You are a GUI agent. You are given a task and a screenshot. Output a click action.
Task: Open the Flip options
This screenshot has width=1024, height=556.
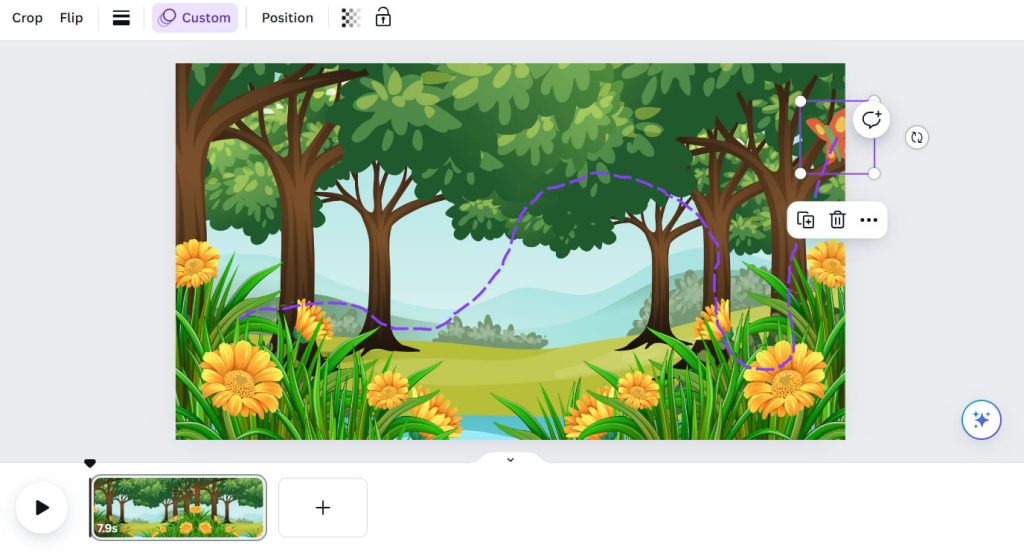(x=71, y=18)
